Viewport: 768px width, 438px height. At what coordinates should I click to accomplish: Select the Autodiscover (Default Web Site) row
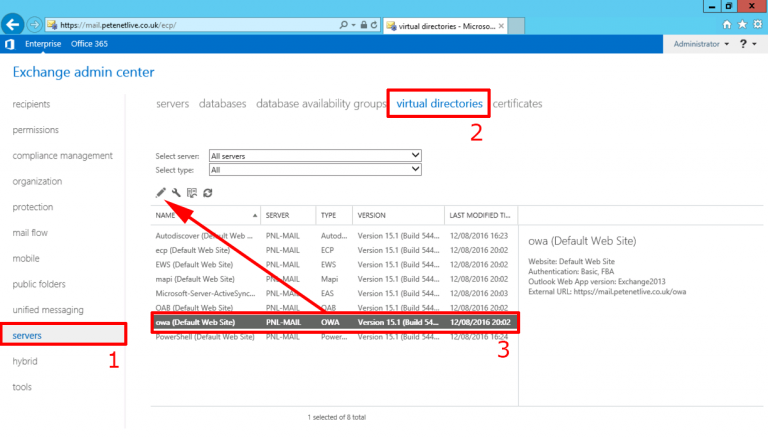click(334, 236)
